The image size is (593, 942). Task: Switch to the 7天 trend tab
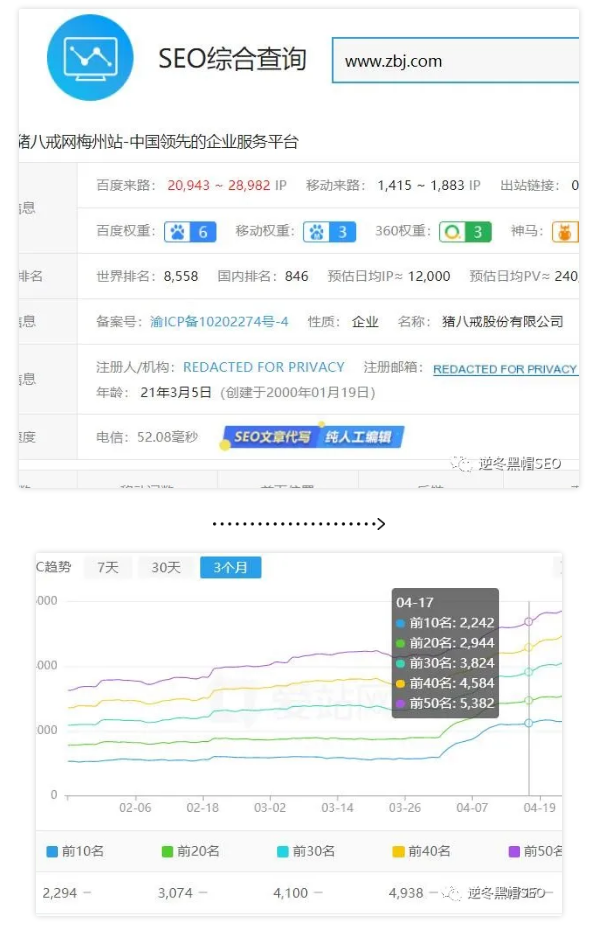108,567
